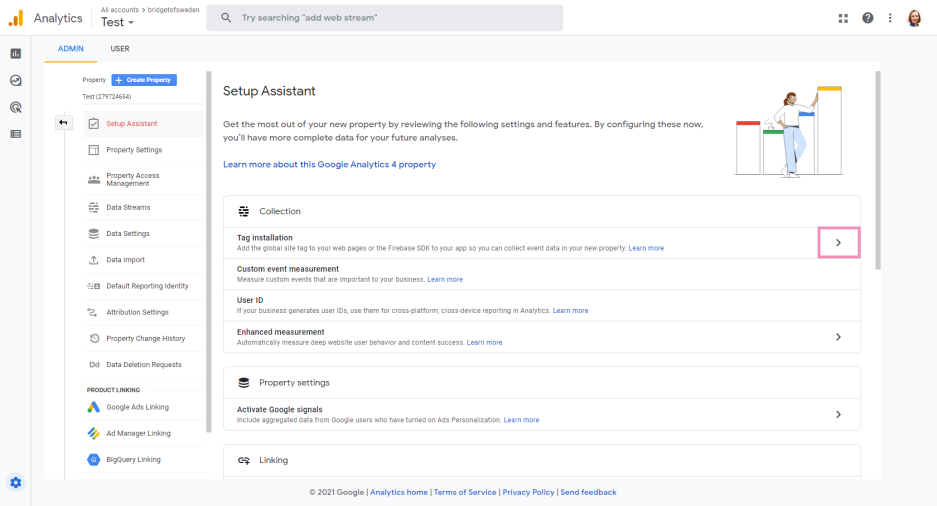This screenshot has height=506, width=937.
Task: Open the Google apps grid icon
Action: coord(843,18)
